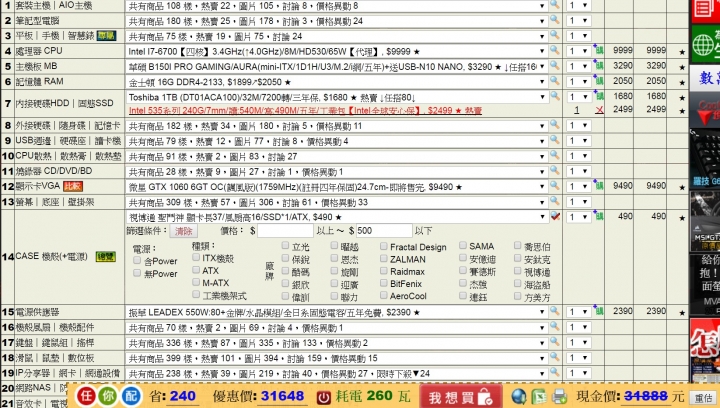Check the 海盜船 brand checkbox
This screenshot has width=720, height=408.
click(518, 283)
